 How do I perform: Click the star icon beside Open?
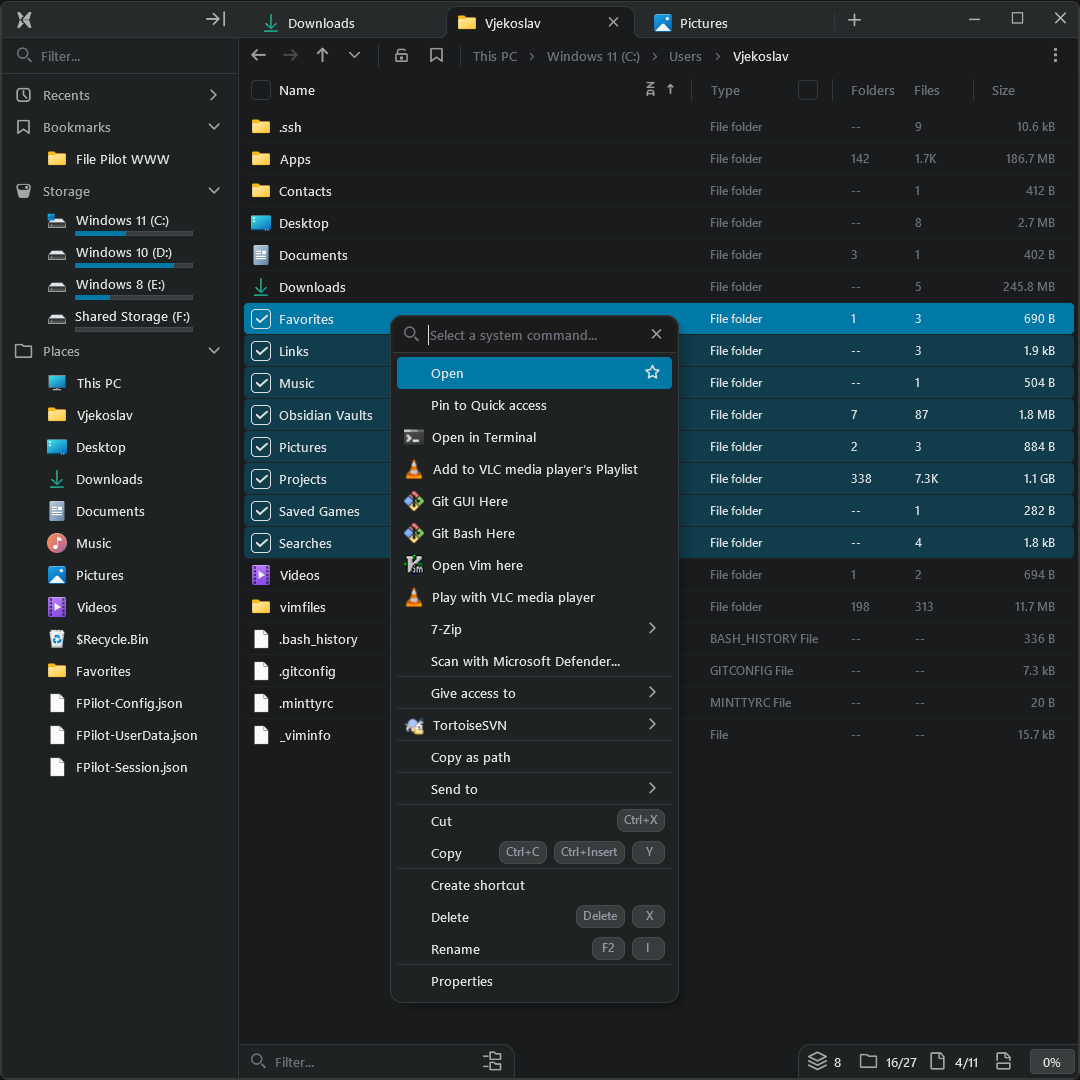(652, 373)
